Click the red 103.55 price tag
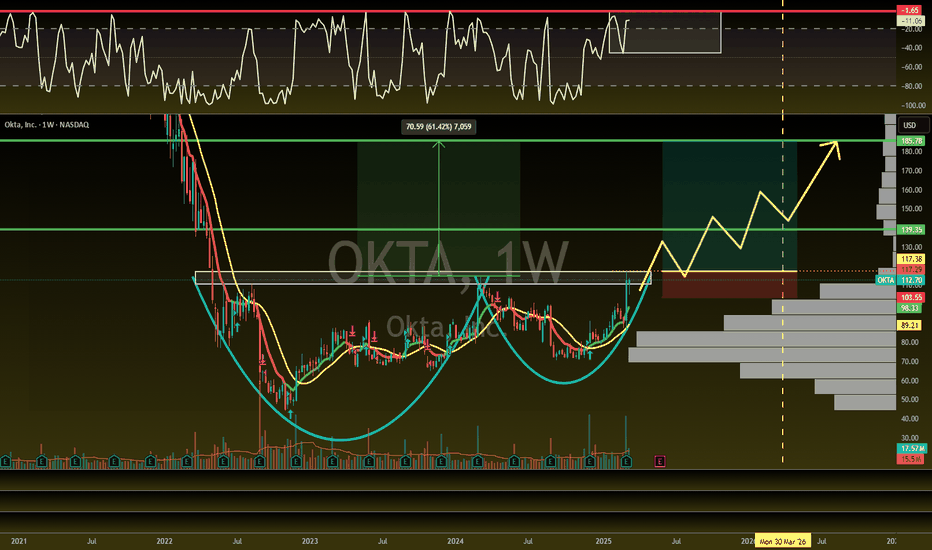The height and width of the screenshot is (550, 932). click(x=911, y=297)
